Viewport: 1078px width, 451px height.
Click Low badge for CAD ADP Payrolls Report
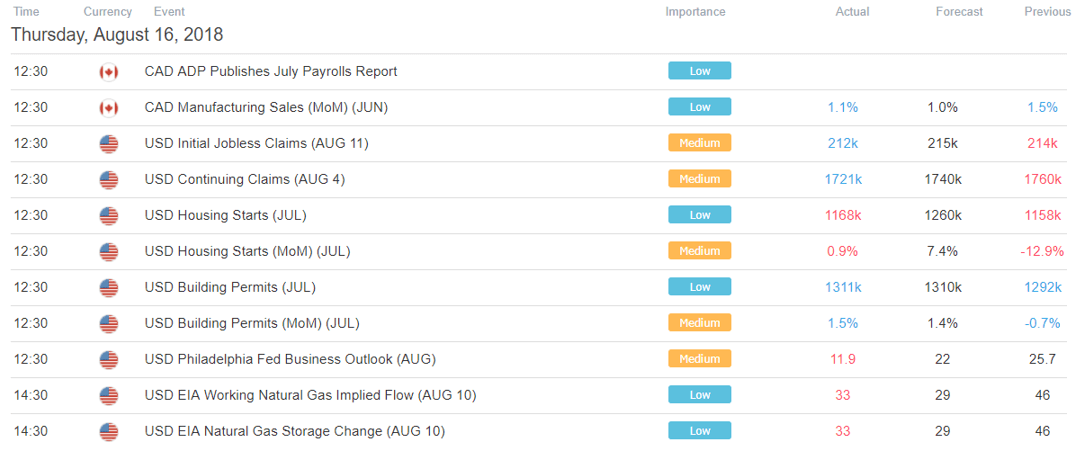pyautogui.click(x=699, y=71)
